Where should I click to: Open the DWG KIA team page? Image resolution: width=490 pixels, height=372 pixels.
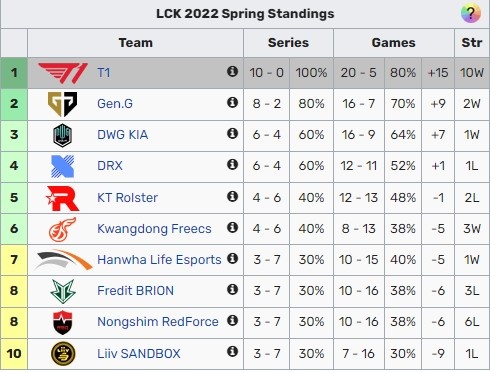pyautogui.click(x=122, y=135)
